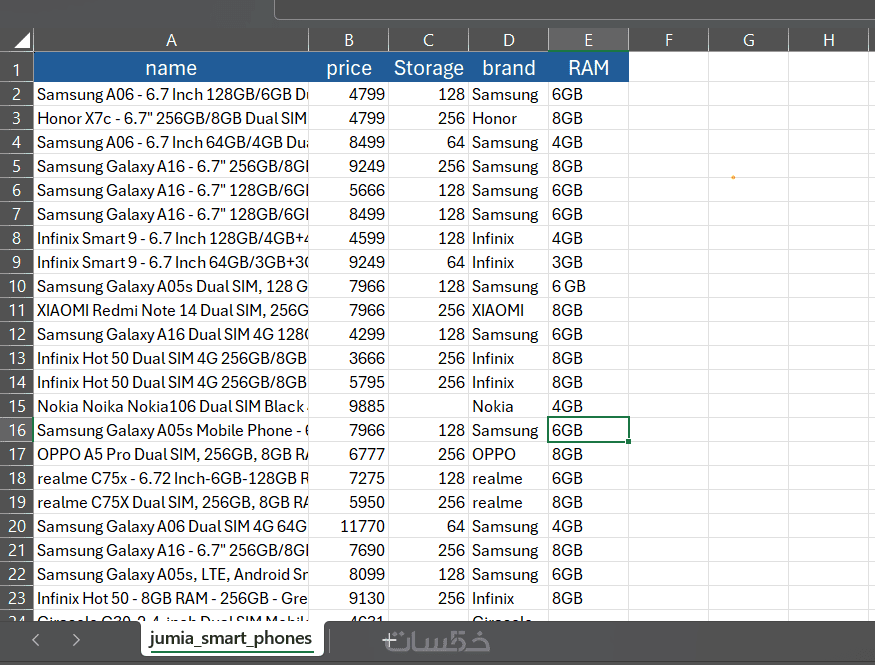
Task: Select column C header
Action: (x=429, y=40)
